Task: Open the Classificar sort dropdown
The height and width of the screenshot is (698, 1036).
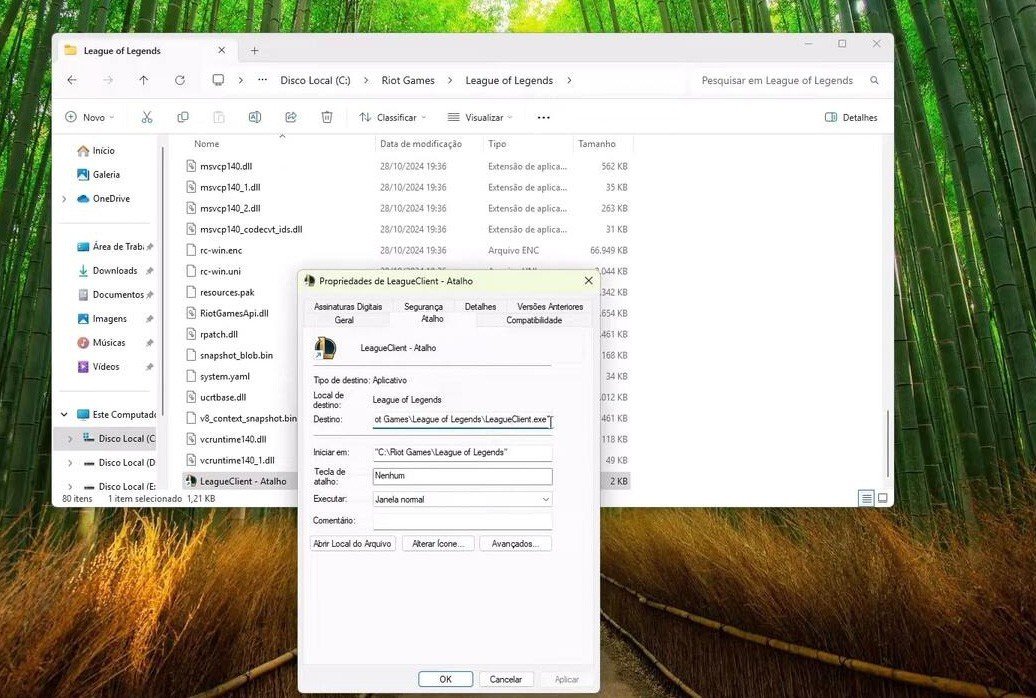Action: point(392,117)
